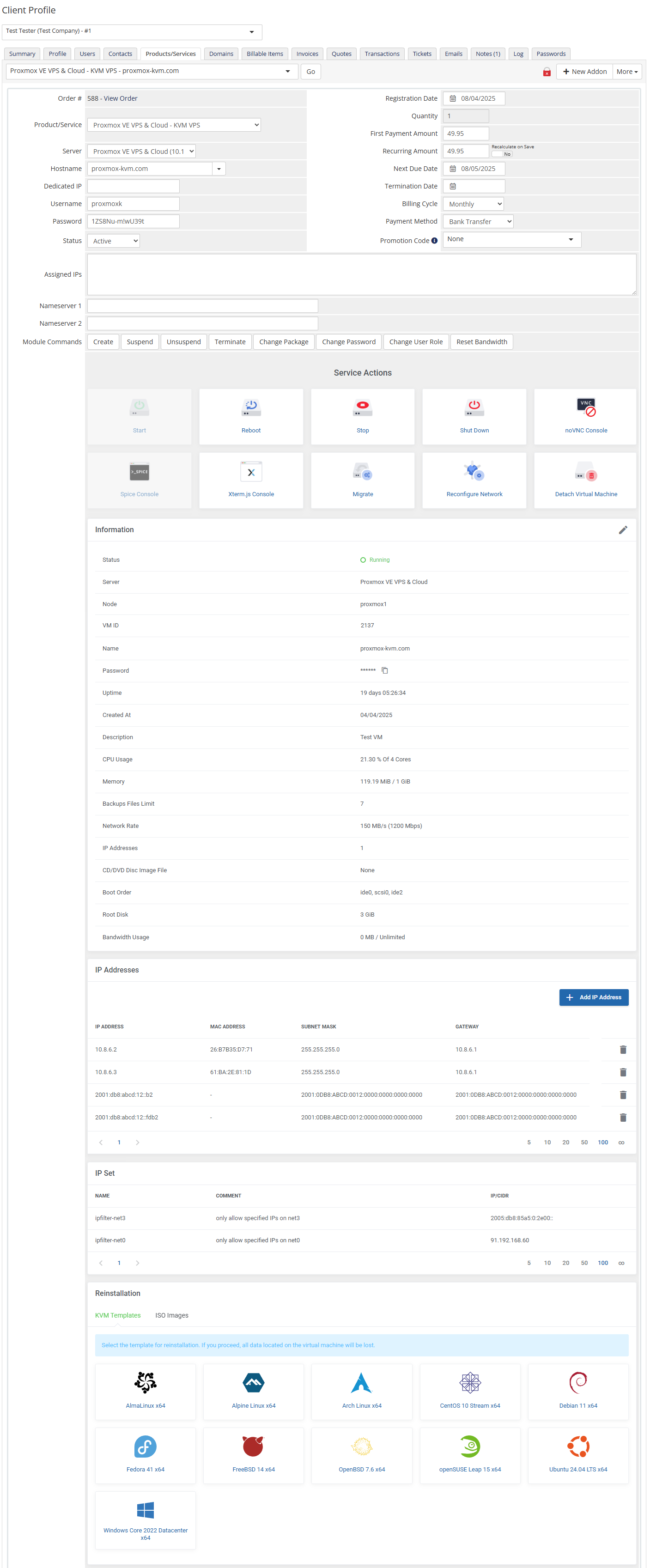Click the Dedicated IP input field

click(133, 186)
